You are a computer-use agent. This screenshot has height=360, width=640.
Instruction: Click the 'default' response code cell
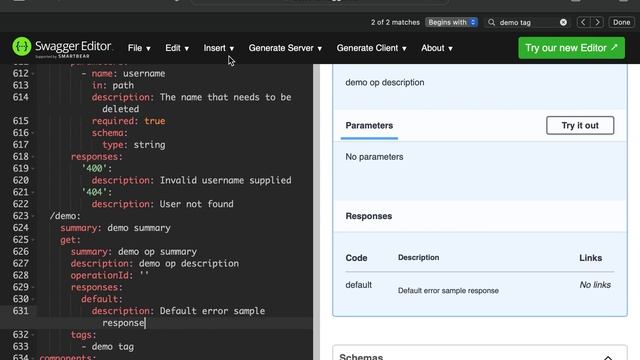[358, 285]
